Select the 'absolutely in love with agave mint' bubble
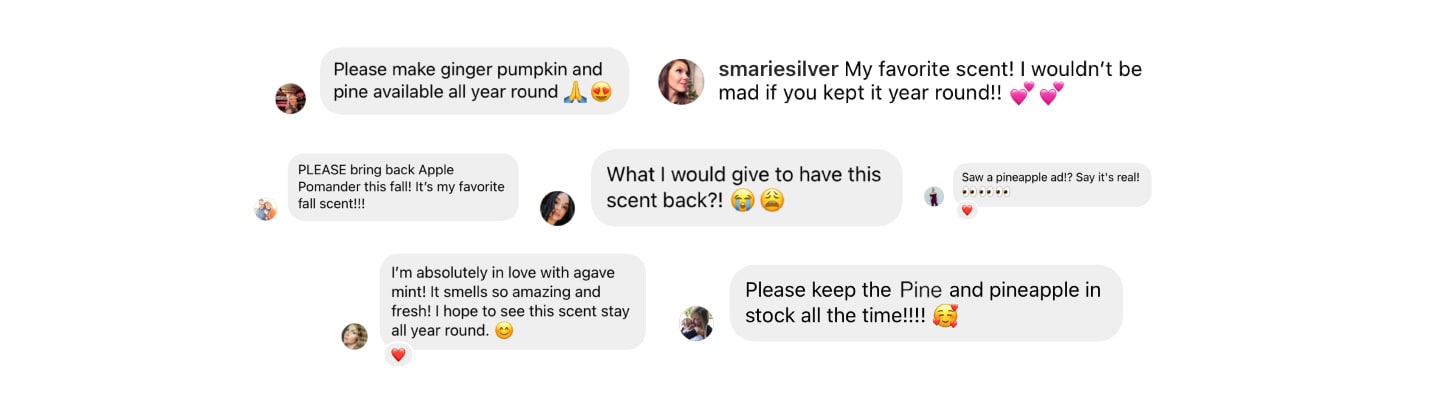1440x400 pixels. (513, 301)
